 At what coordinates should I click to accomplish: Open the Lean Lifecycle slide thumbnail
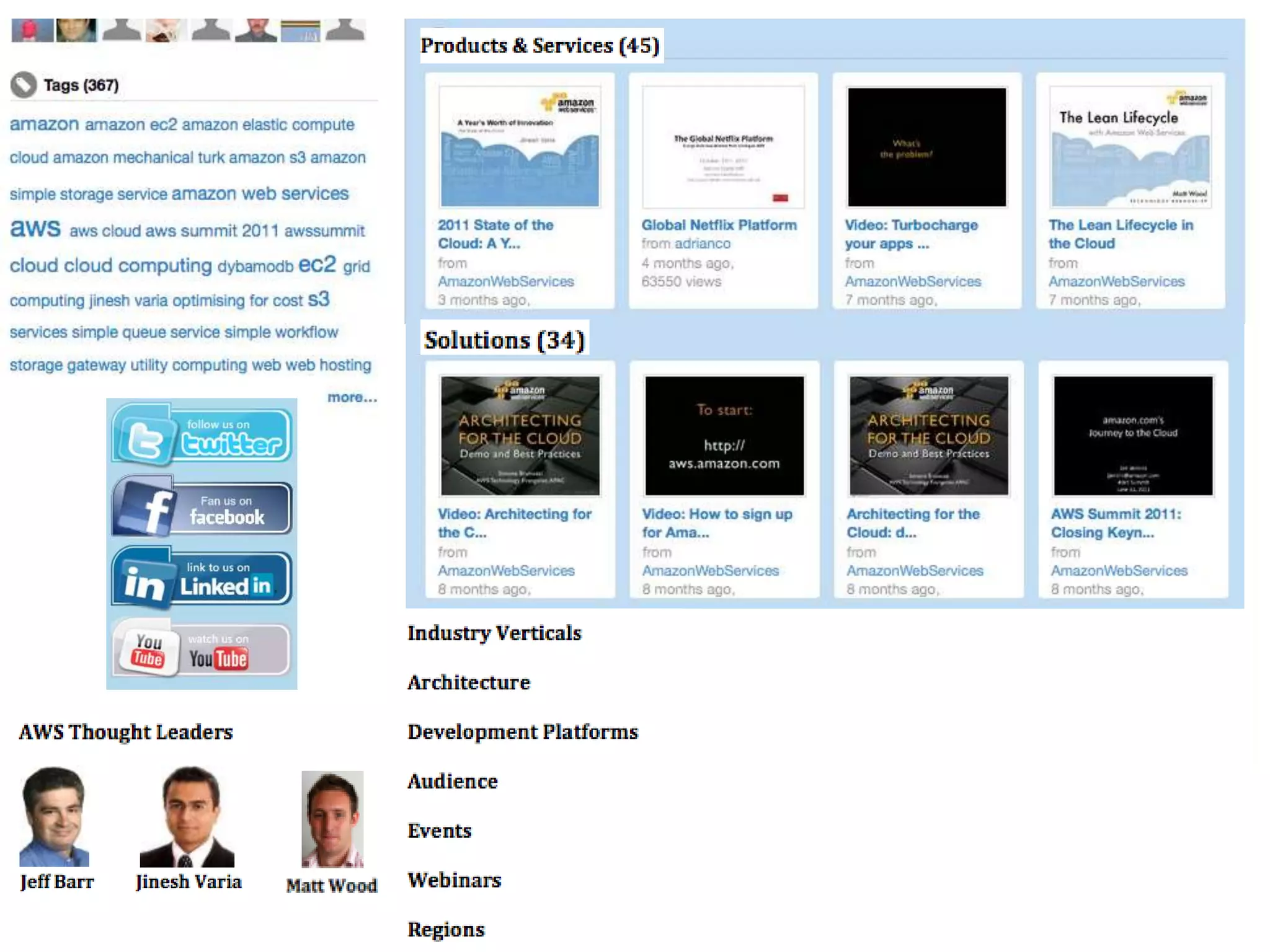click(1130, 146)
